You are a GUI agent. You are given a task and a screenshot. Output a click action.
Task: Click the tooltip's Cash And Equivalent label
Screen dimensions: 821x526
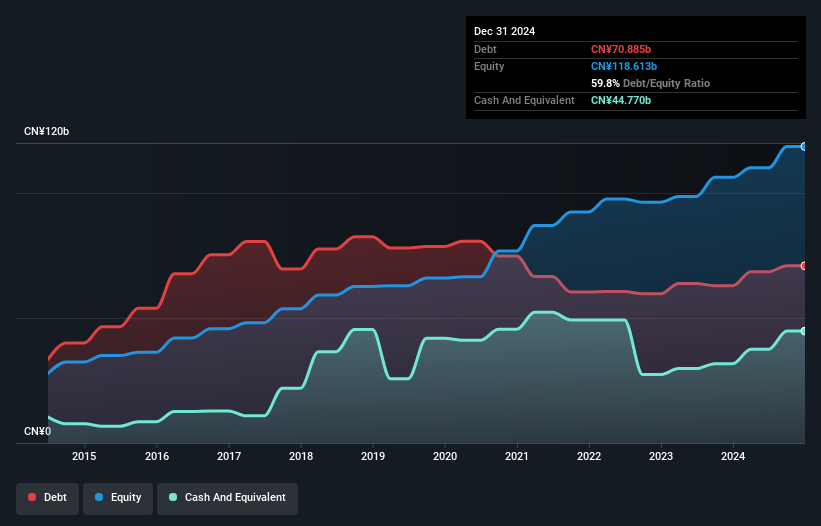[x=524, y=100]
